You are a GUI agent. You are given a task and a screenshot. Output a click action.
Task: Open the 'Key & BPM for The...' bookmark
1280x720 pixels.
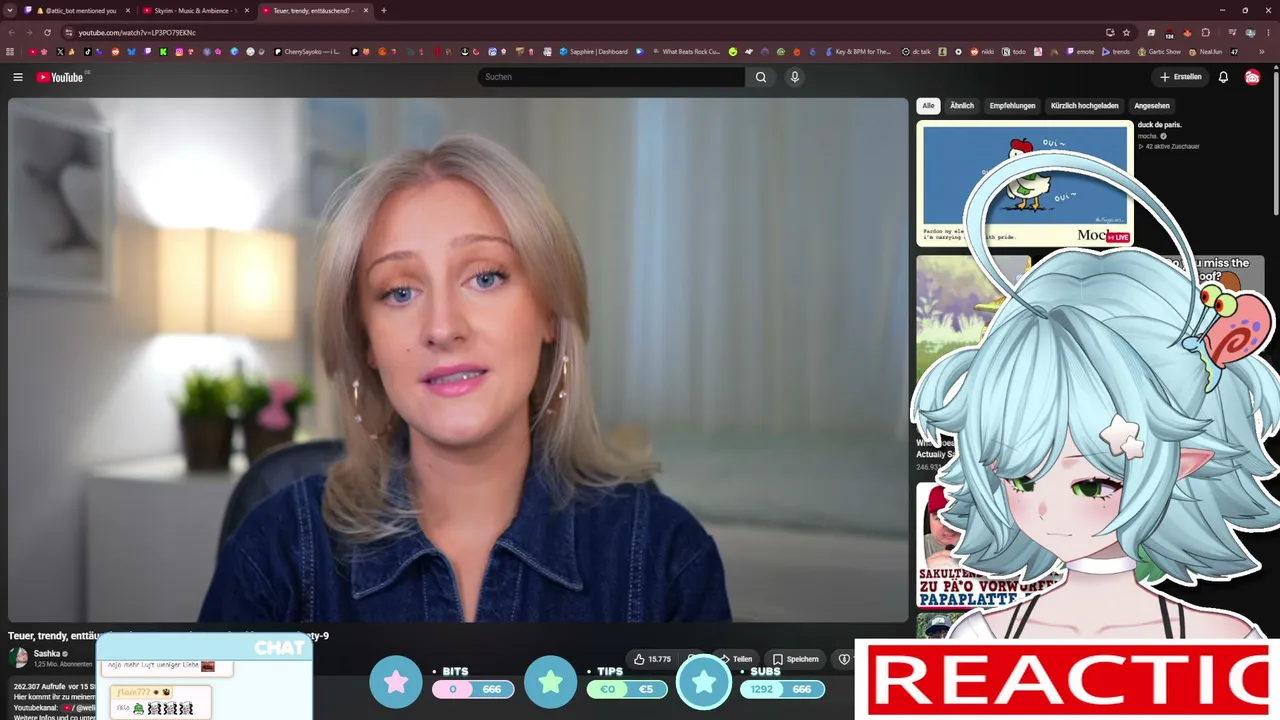coord(857,51)
